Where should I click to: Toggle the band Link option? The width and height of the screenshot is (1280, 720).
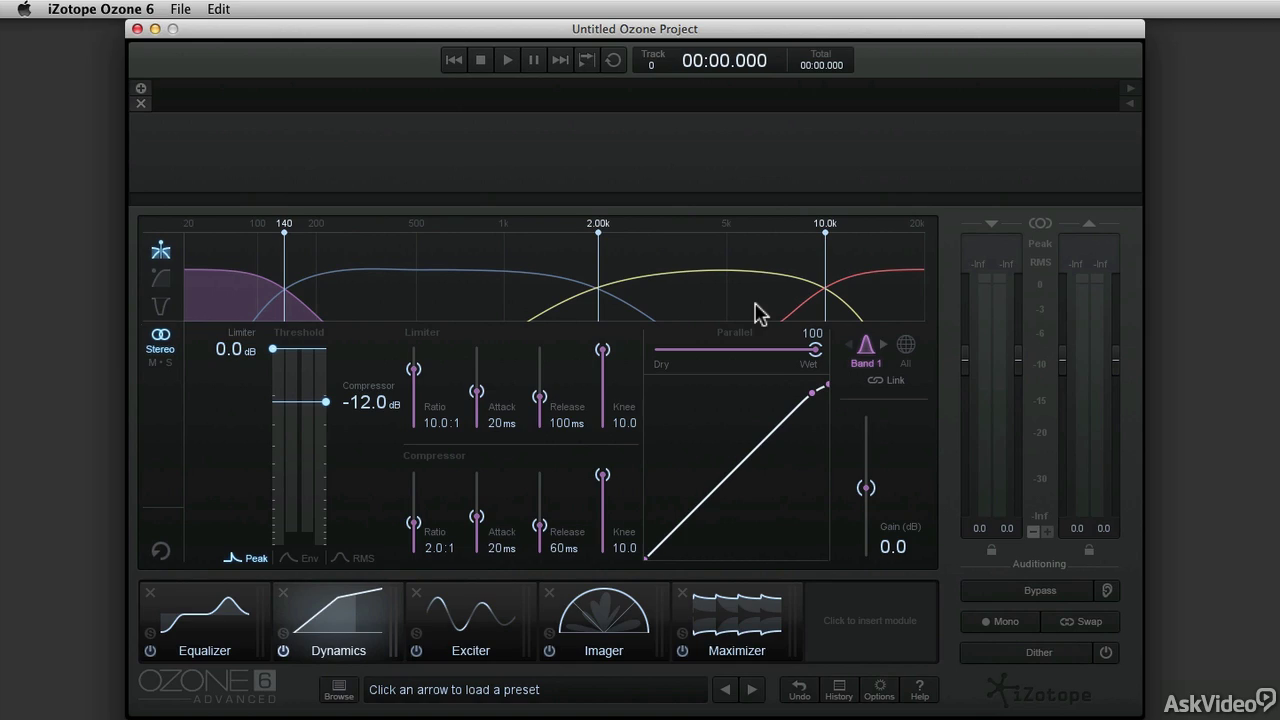tap(886, 380)
